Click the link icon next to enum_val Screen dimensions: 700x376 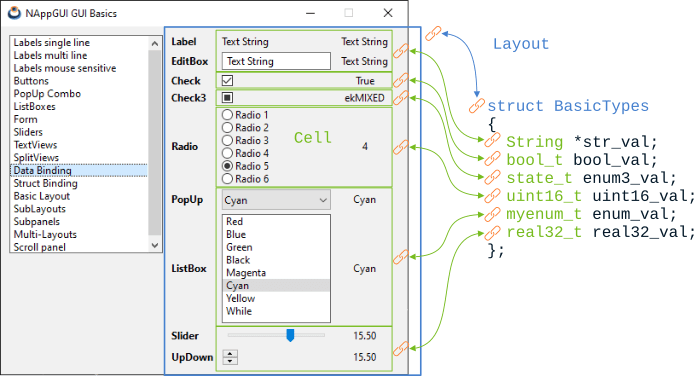(492, 214)
